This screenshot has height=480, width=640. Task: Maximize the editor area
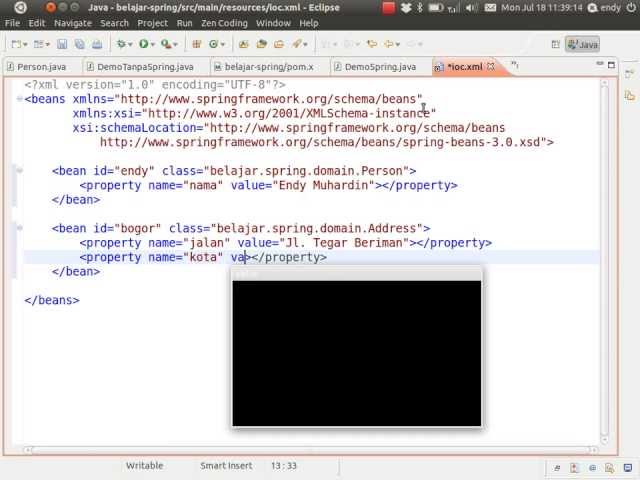coord(611,64)
